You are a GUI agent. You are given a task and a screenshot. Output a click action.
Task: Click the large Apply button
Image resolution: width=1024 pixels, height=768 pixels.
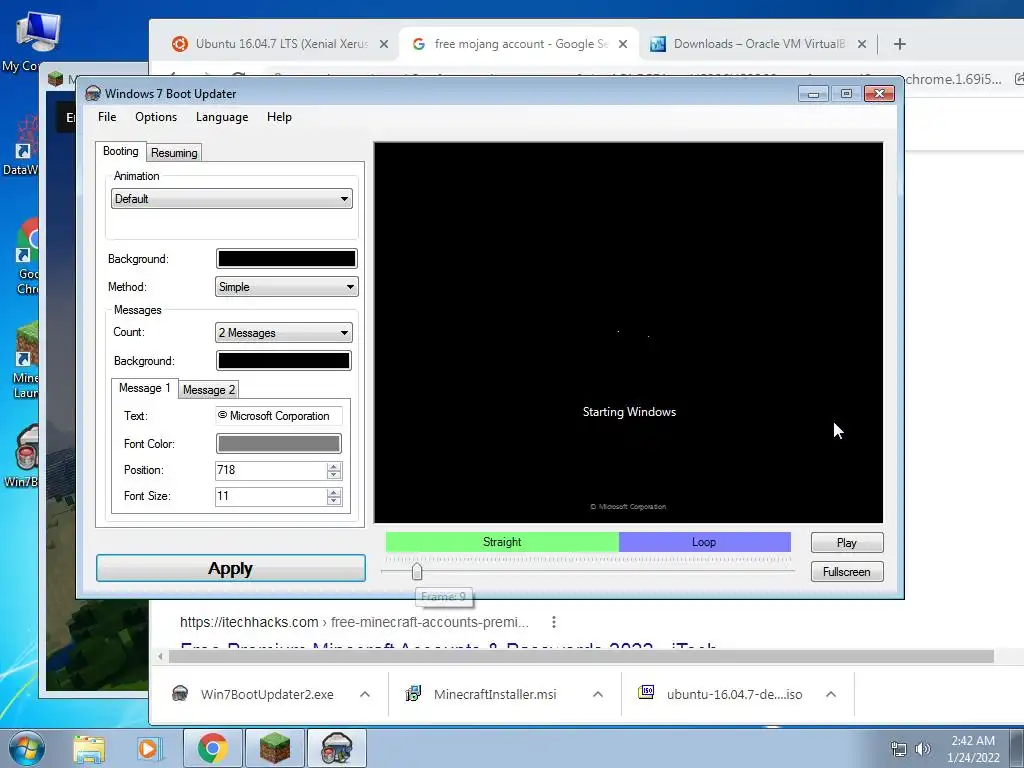coord(231,568)
